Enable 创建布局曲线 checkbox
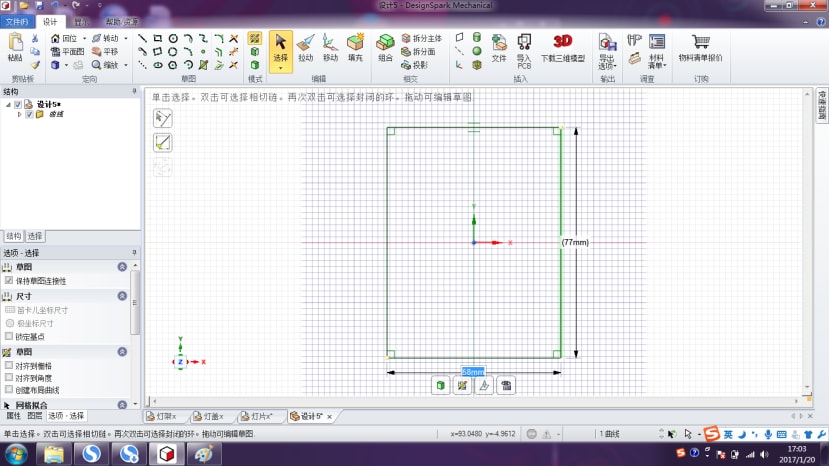Viewport: 829px width, 466px height. (9, 390)
